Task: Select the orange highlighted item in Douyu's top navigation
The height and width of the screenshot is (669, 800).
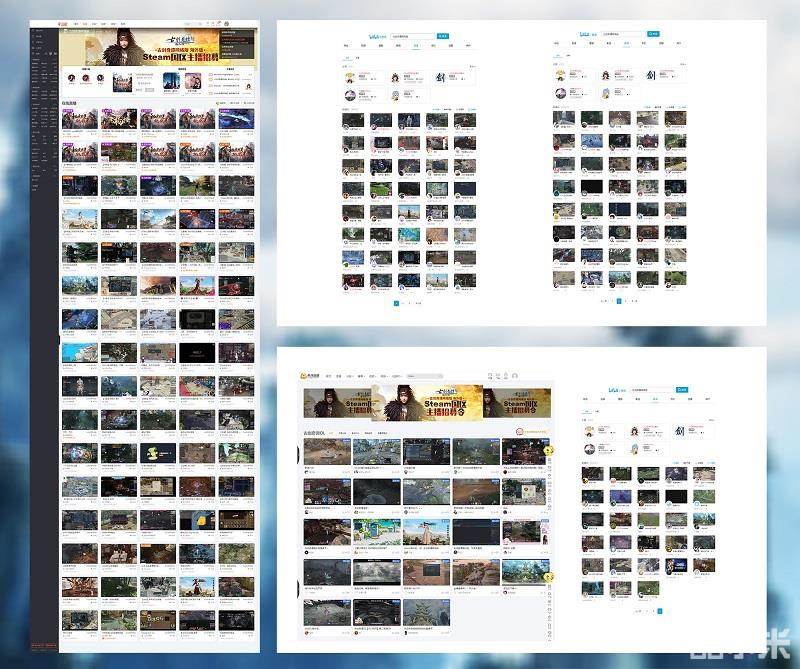Action: pos(84,23)
